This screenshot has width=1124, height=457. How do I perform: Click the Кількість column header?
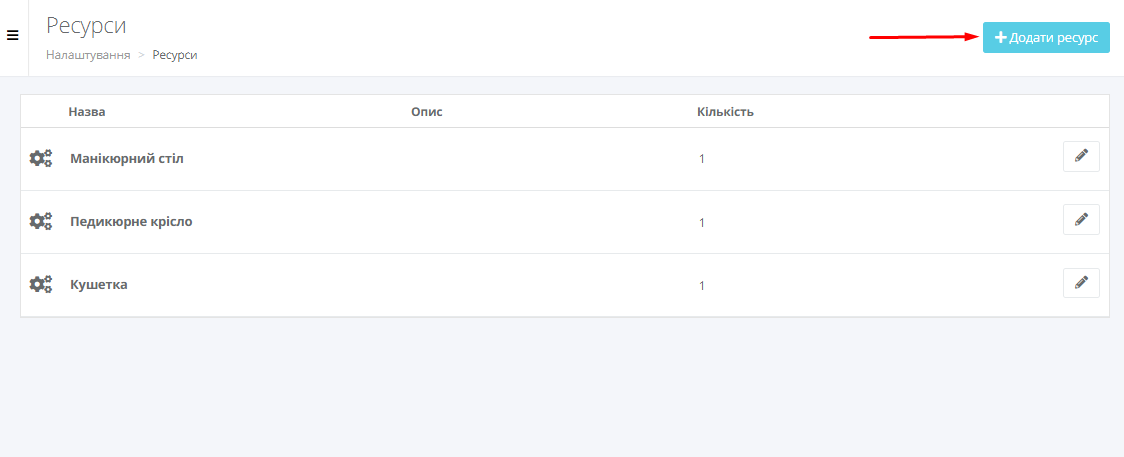click(x=725, y=112)
